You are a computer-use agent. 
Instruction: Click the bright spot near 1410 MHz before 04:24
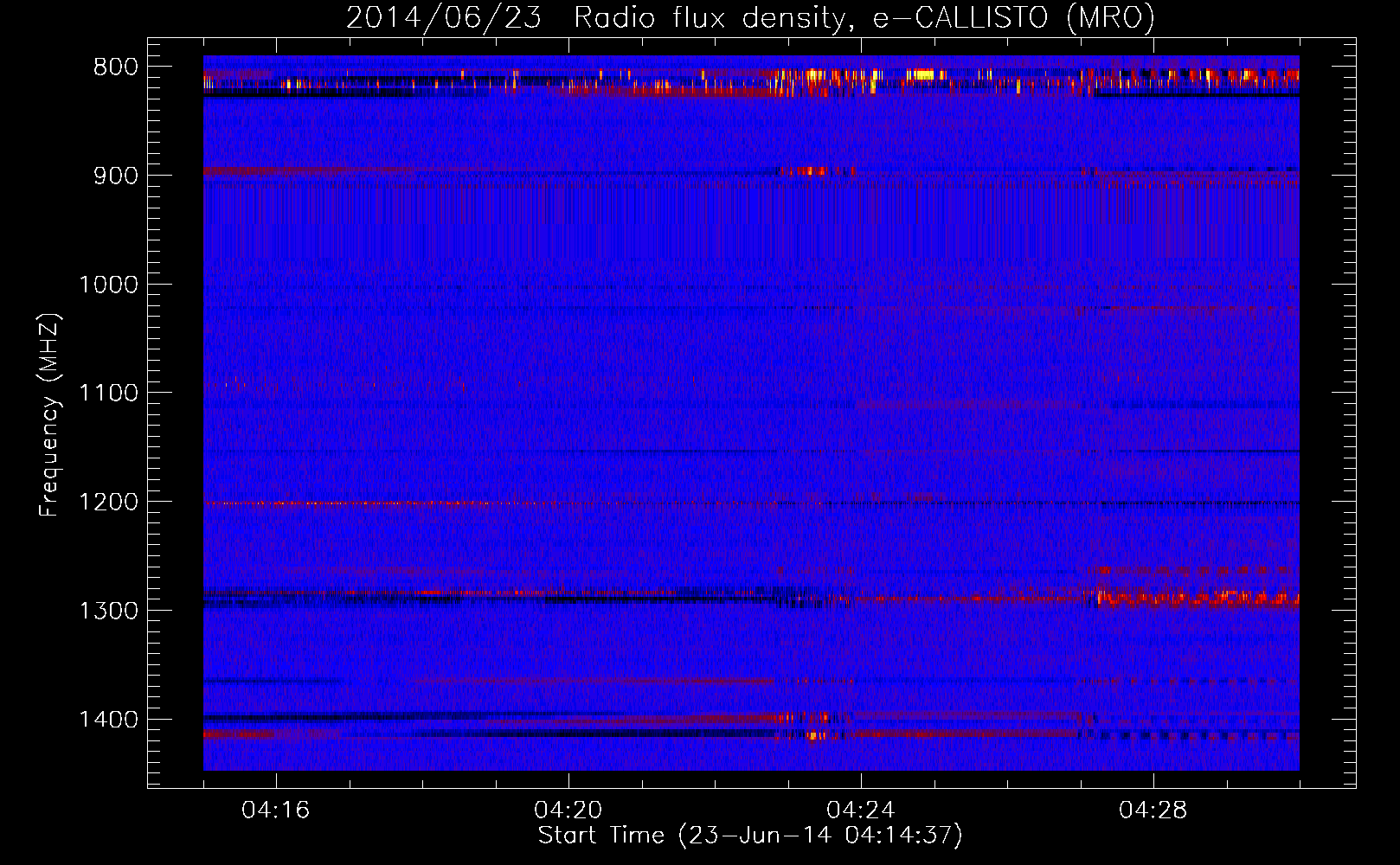pos(815,736)
